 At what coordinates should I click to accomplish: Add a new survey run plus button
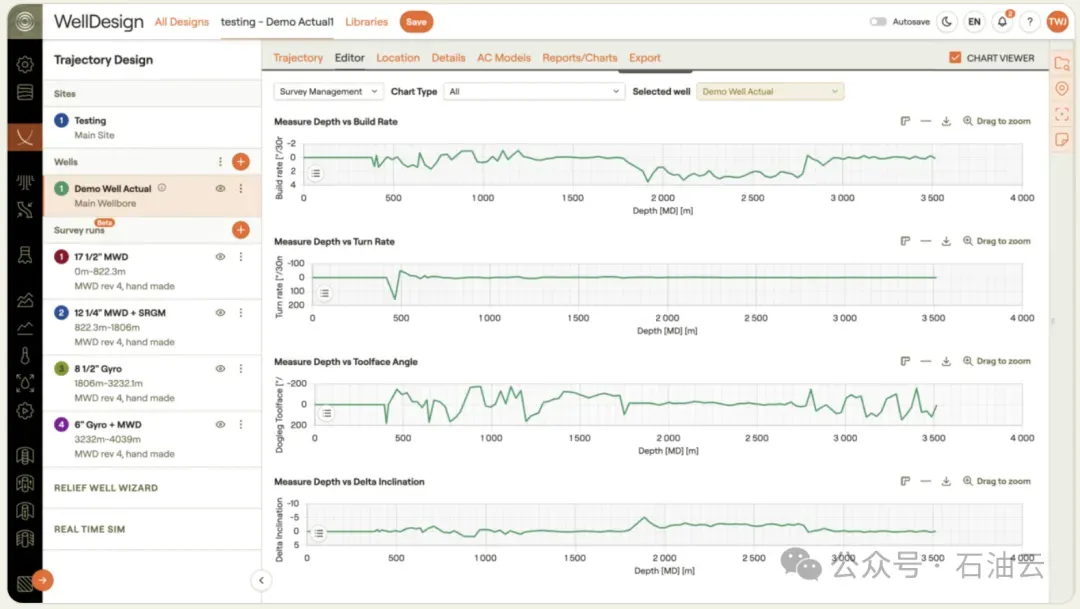(x=240, y=230)
